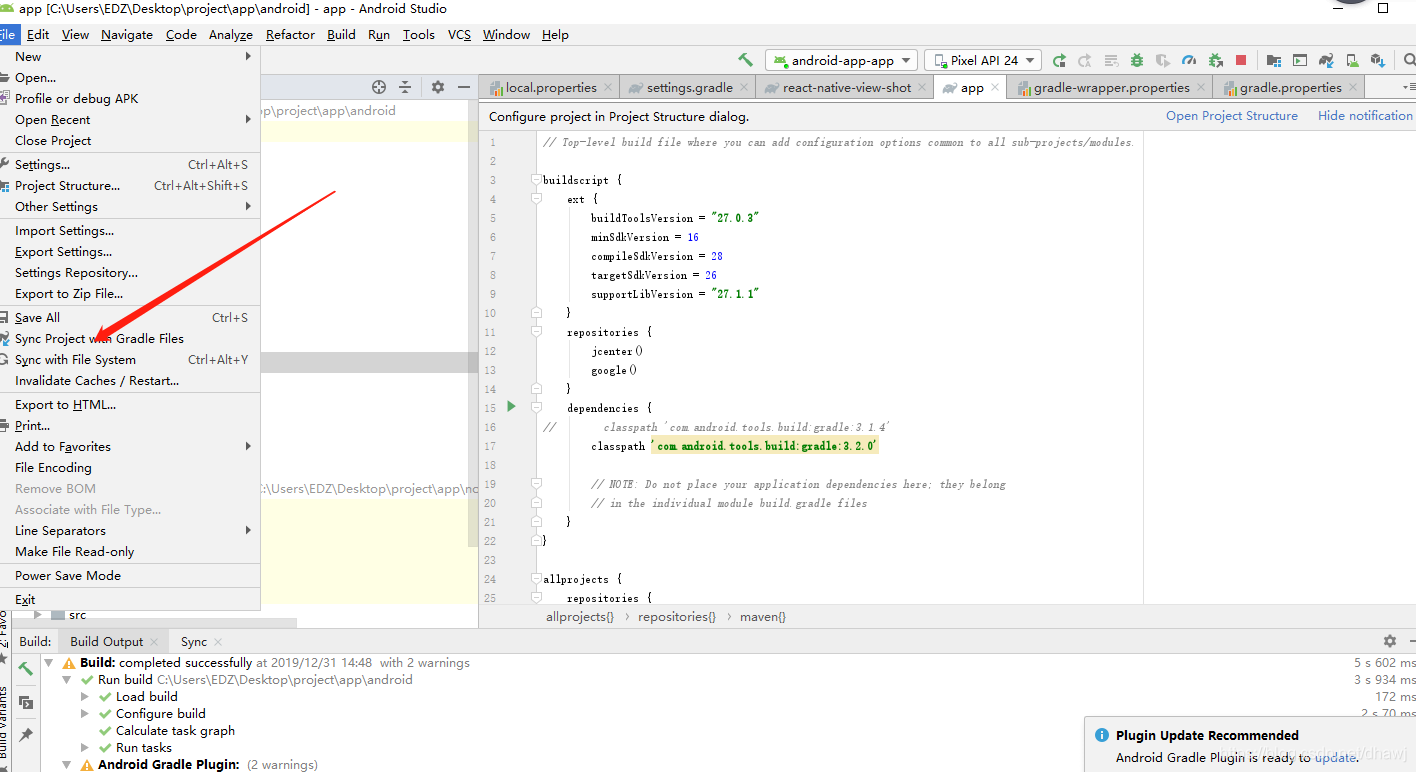Close the local.properties tab
Screen dimensions: 1416x772
click(x=608, y=87)
